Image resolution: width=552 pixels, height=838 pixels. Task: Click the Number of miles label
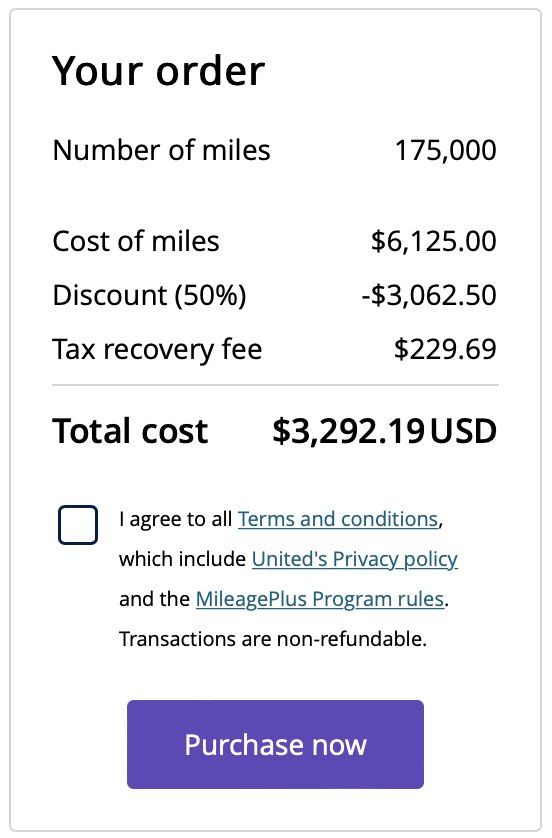pos(161,150)
